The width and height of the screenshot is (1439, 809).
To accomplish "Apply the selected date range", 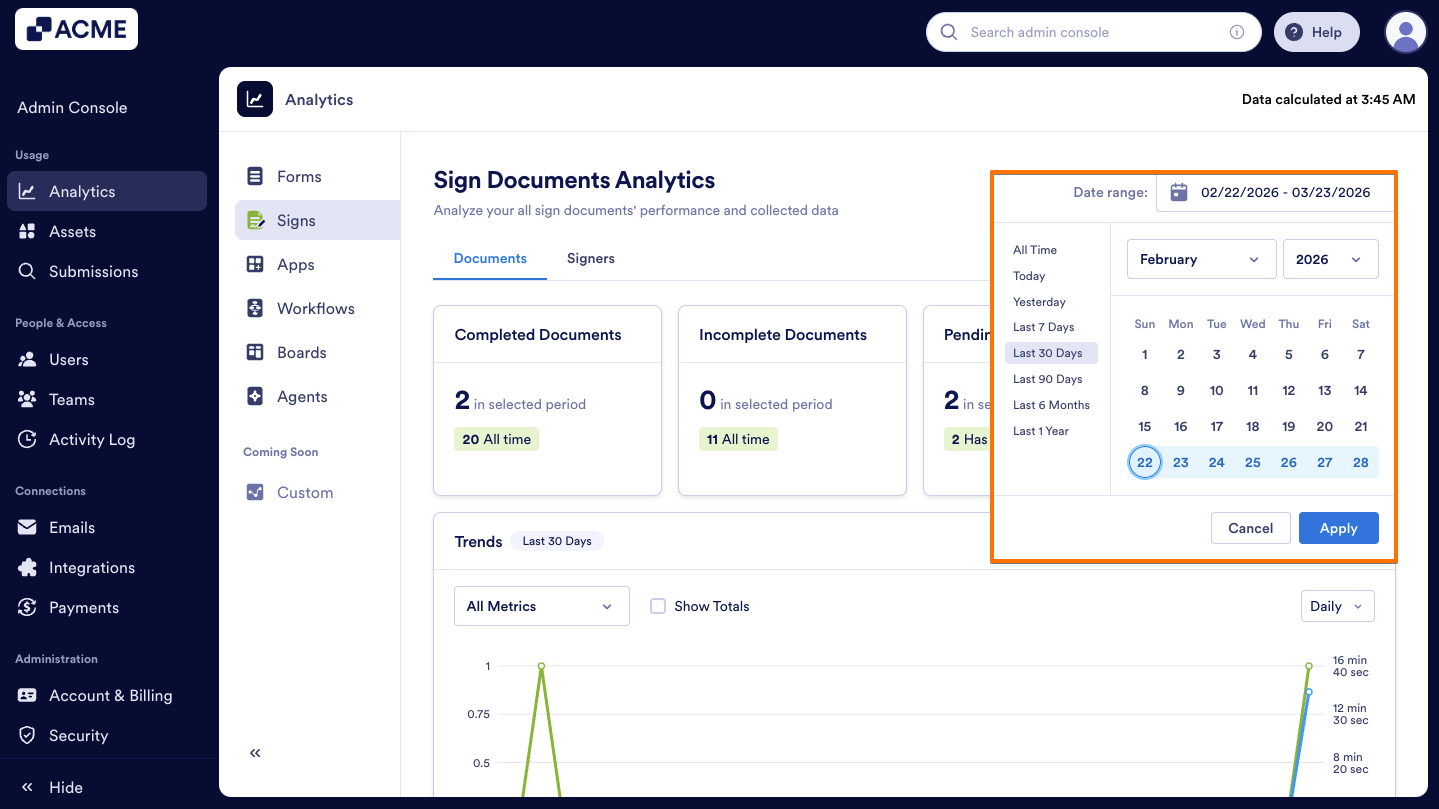I will pos(1338,528).
